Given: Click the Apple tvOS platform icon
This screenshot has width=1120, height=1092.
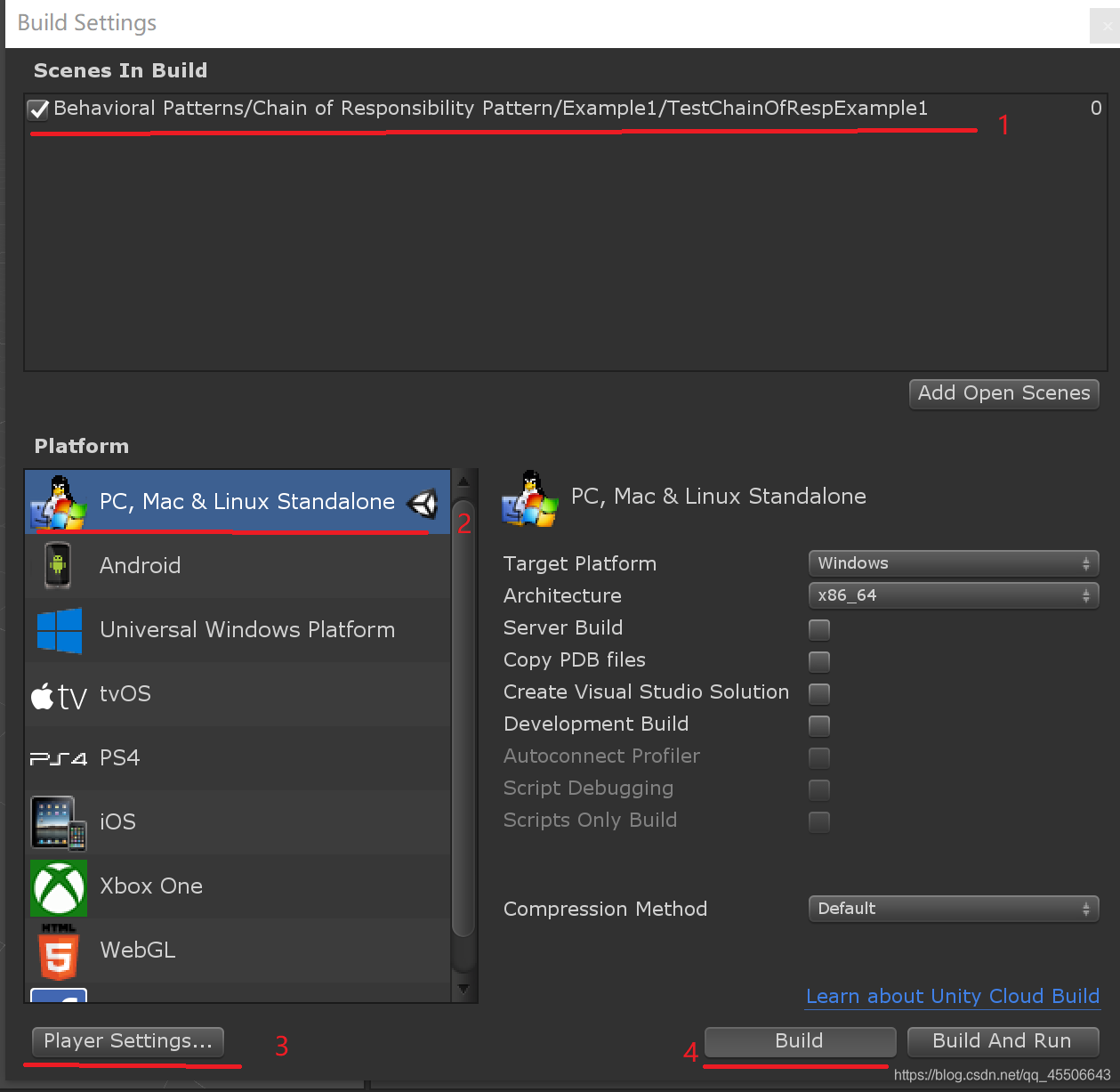Looking at the screenshot, I should tap(59, 695).
